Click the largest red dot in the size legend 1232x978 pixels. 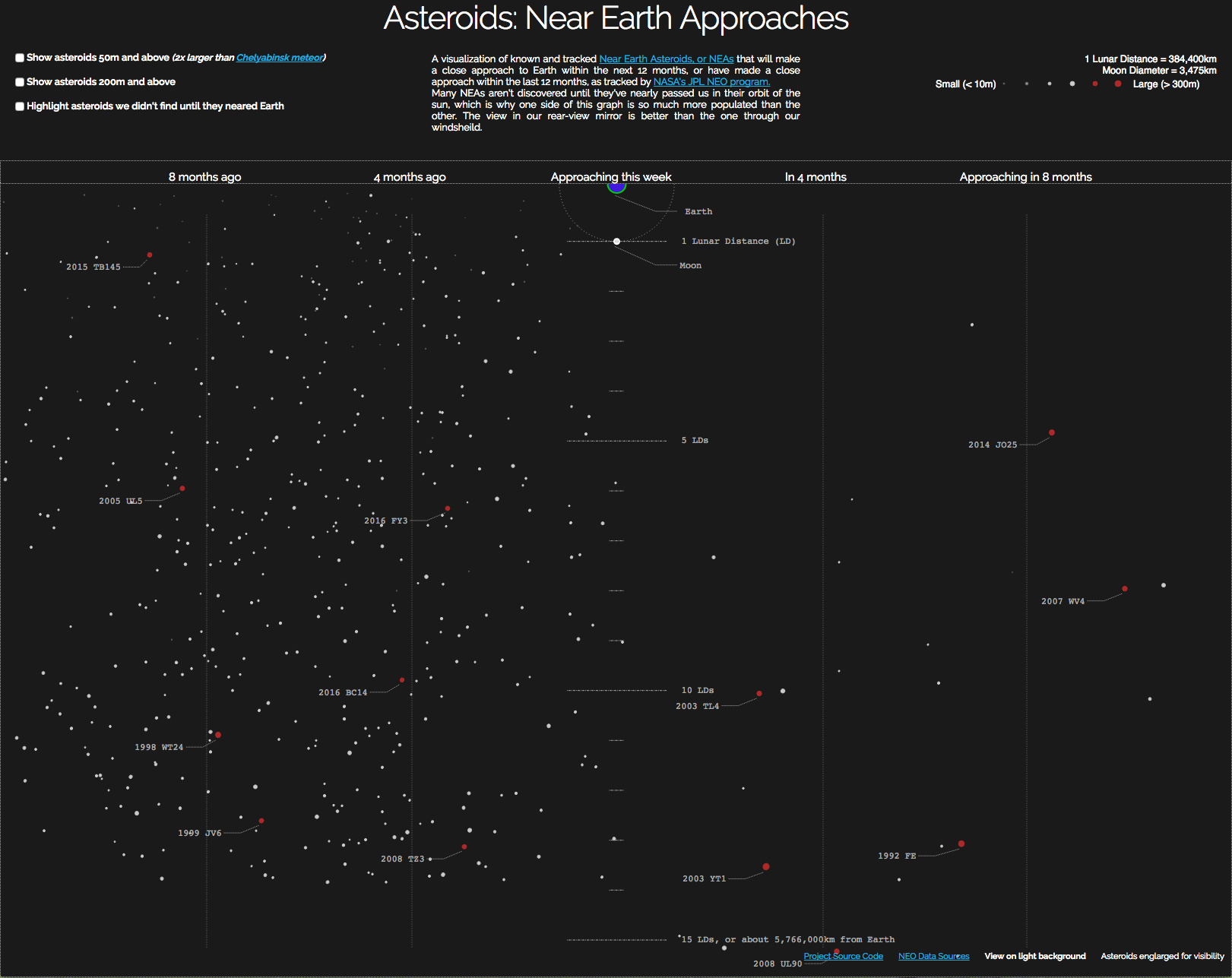point(1116,84)
